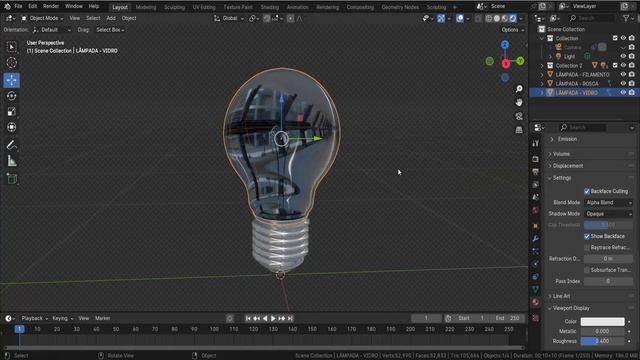Select the Select Box tool in toolbar
The width and height of the screenshot is (640, 360).
click(x=11, y=47)
